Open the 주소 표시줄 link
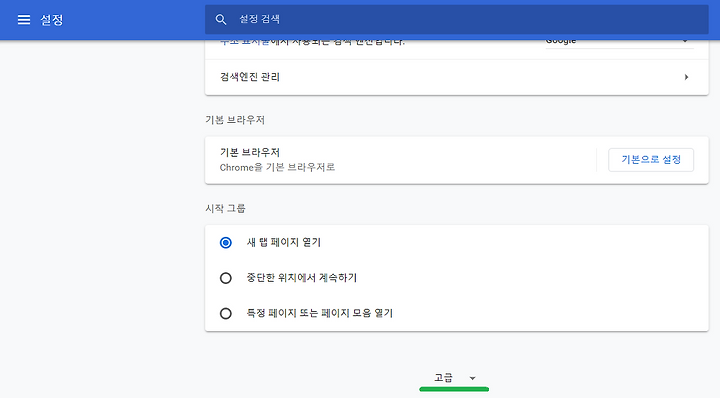 245,42
